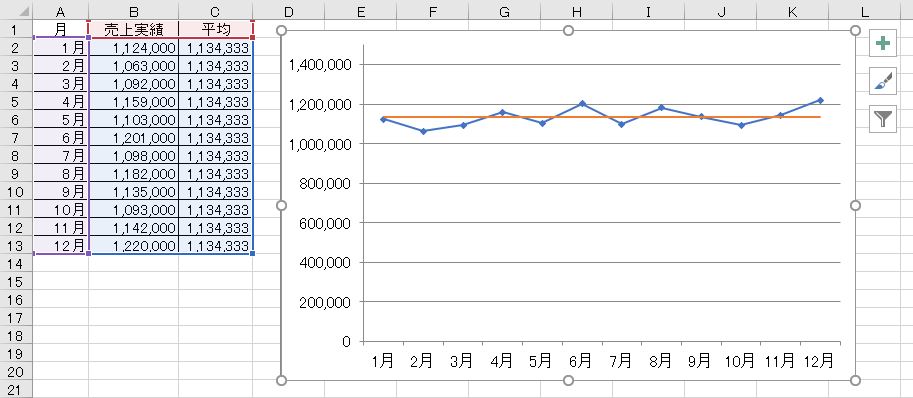
Task: Select row 14 header
Action: (16, 264)
